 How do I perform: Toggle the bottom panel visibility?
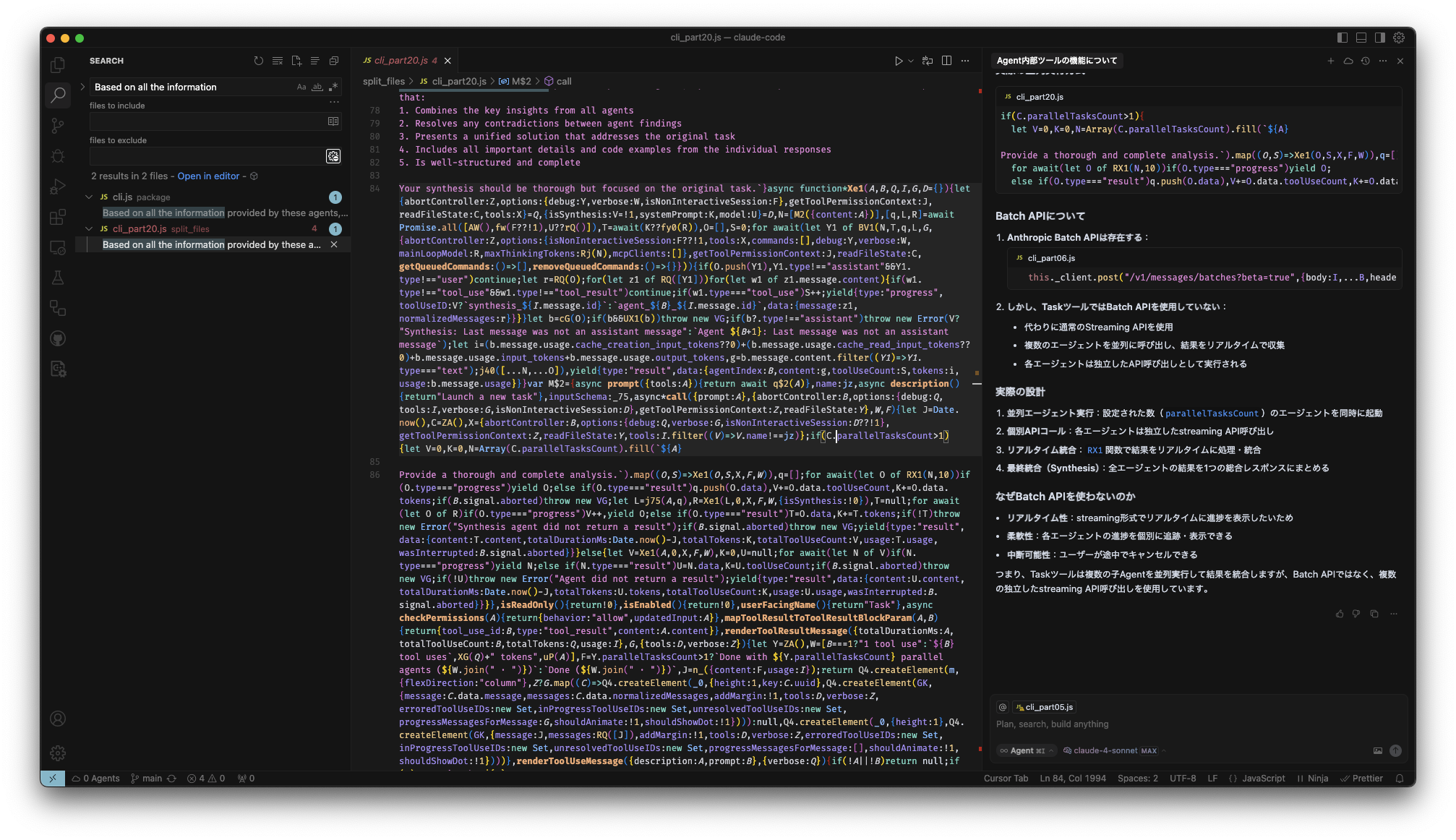click(x=1361, y=38)
